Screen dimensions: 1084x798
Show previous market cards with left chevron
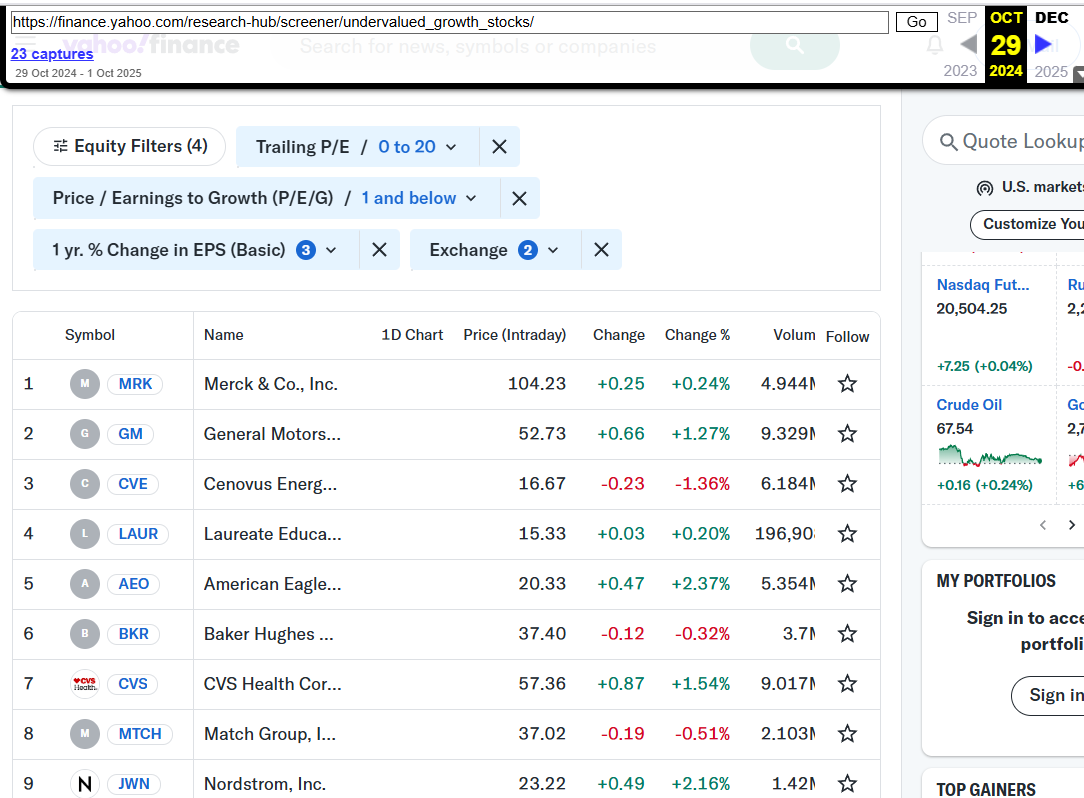[1043, 525]
